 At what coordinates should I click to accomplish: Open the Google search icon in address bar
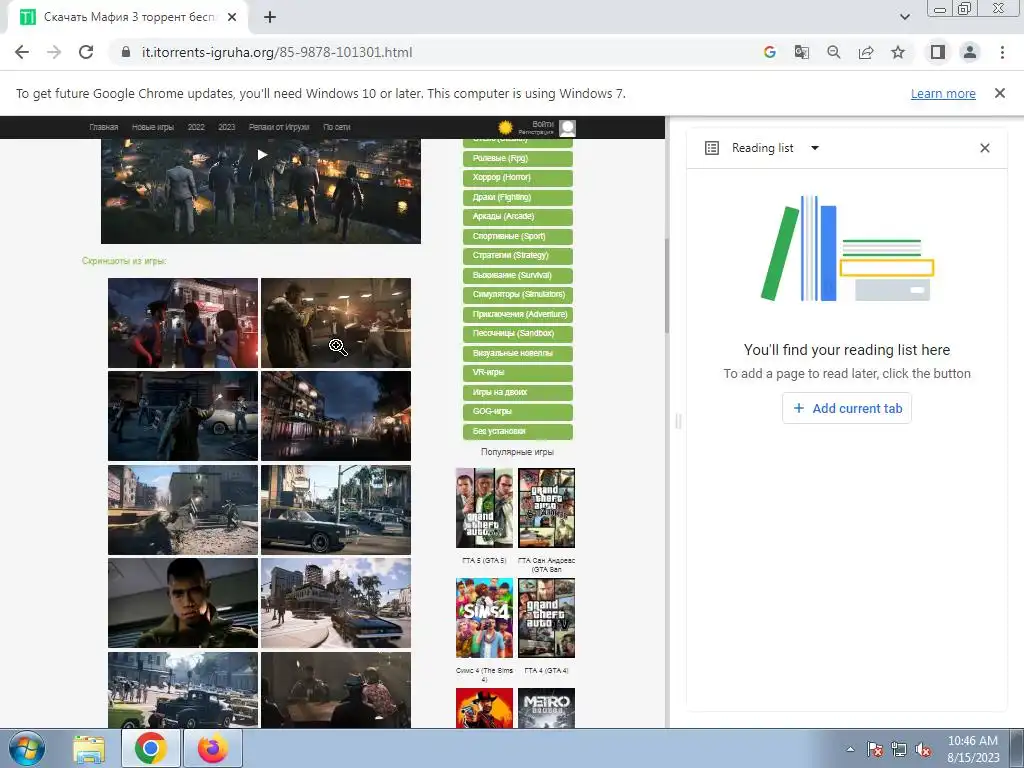pos(770,52)
